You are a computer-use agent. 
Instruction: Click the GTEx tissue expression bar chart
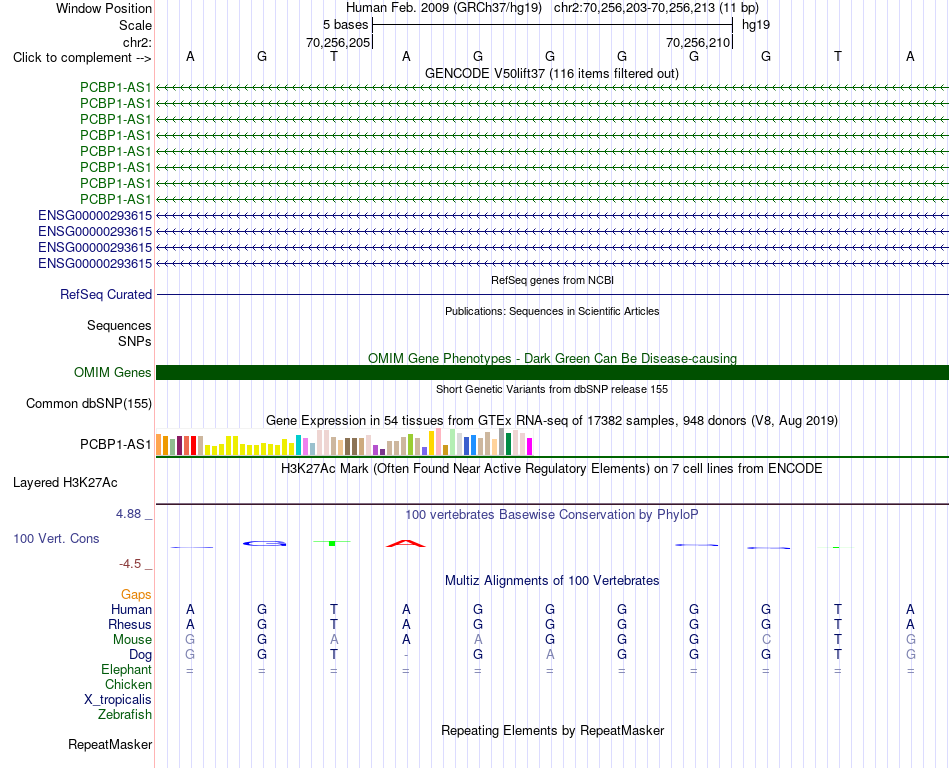pyautogui.click(x=344, y=442)
